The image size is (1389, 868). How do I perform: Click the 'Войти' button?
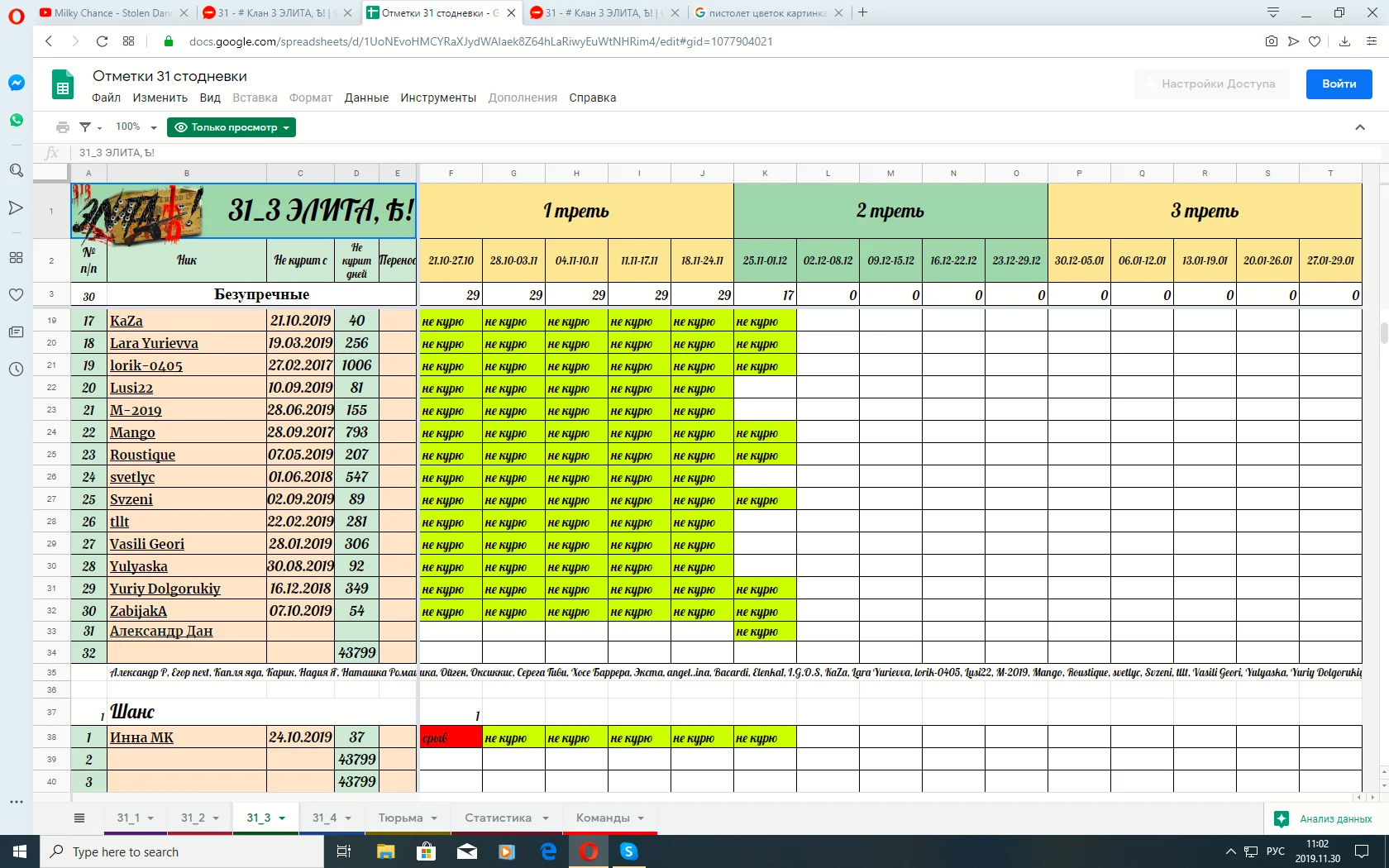tap(1338, 83)
